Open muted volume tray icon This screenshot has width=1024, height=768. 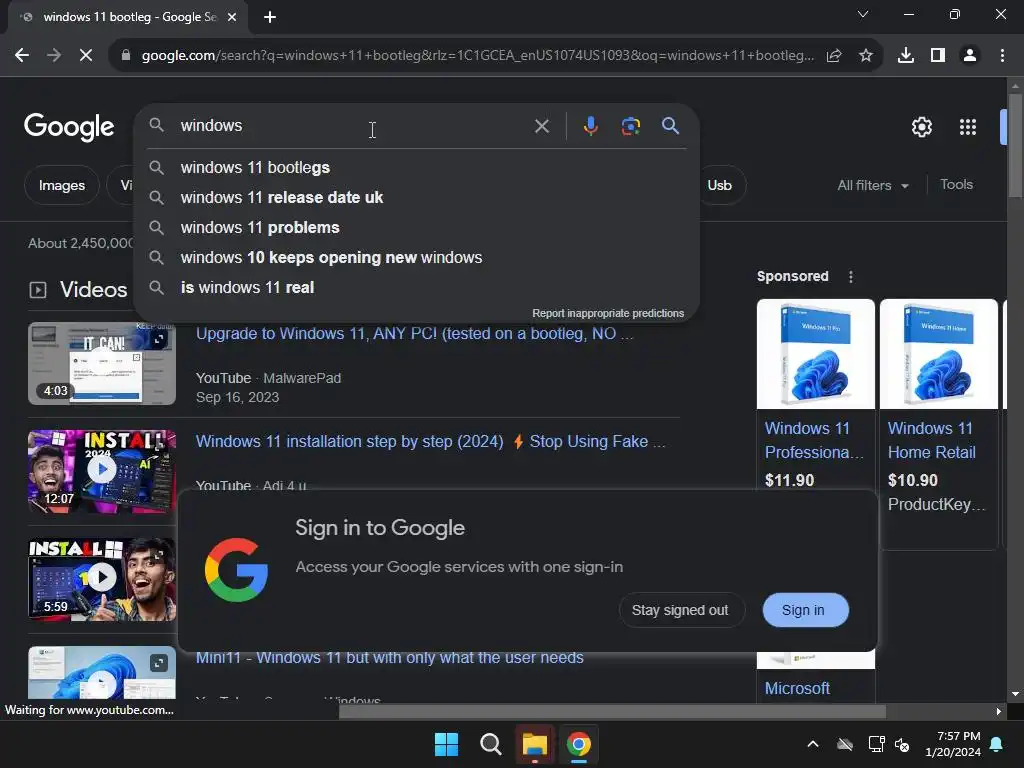click(902, 744)
